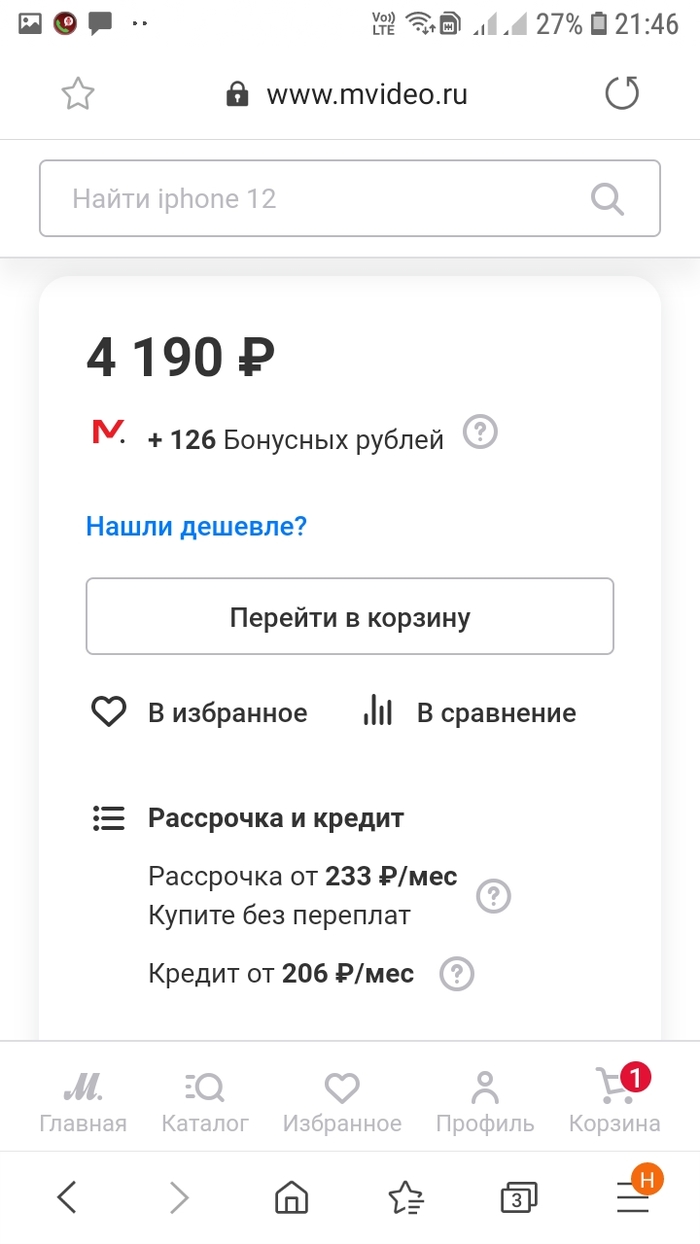Expand Рассрочка и кредит section
Screen dimensions: 700x1244
click(275, 819)
